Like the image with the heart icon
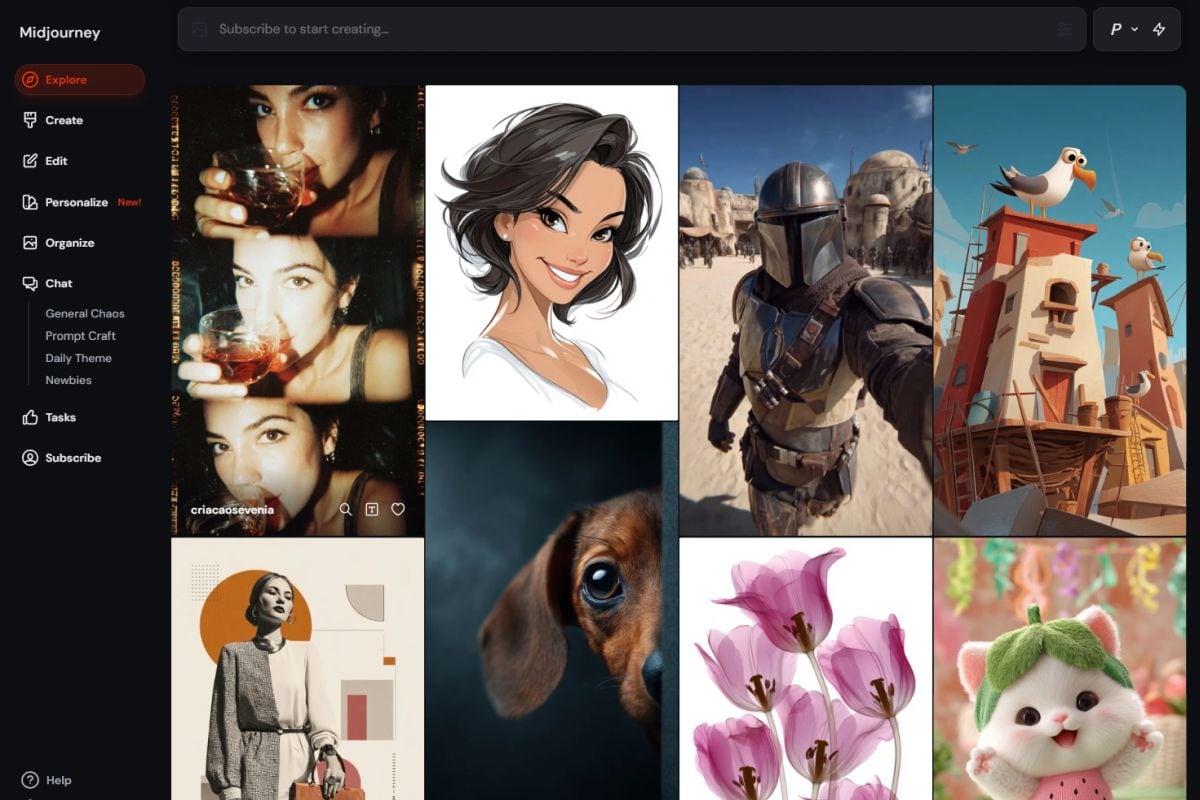The width and height of the screenshot is (1200, 800). 398,509
